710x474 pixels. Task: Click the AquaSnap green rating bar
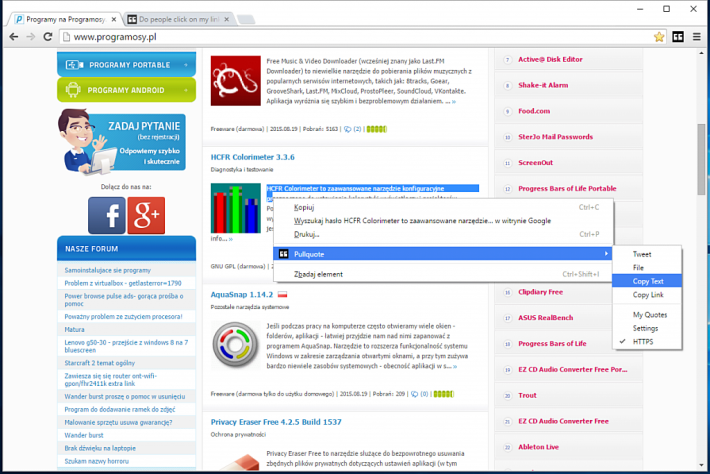click(443, 394)
